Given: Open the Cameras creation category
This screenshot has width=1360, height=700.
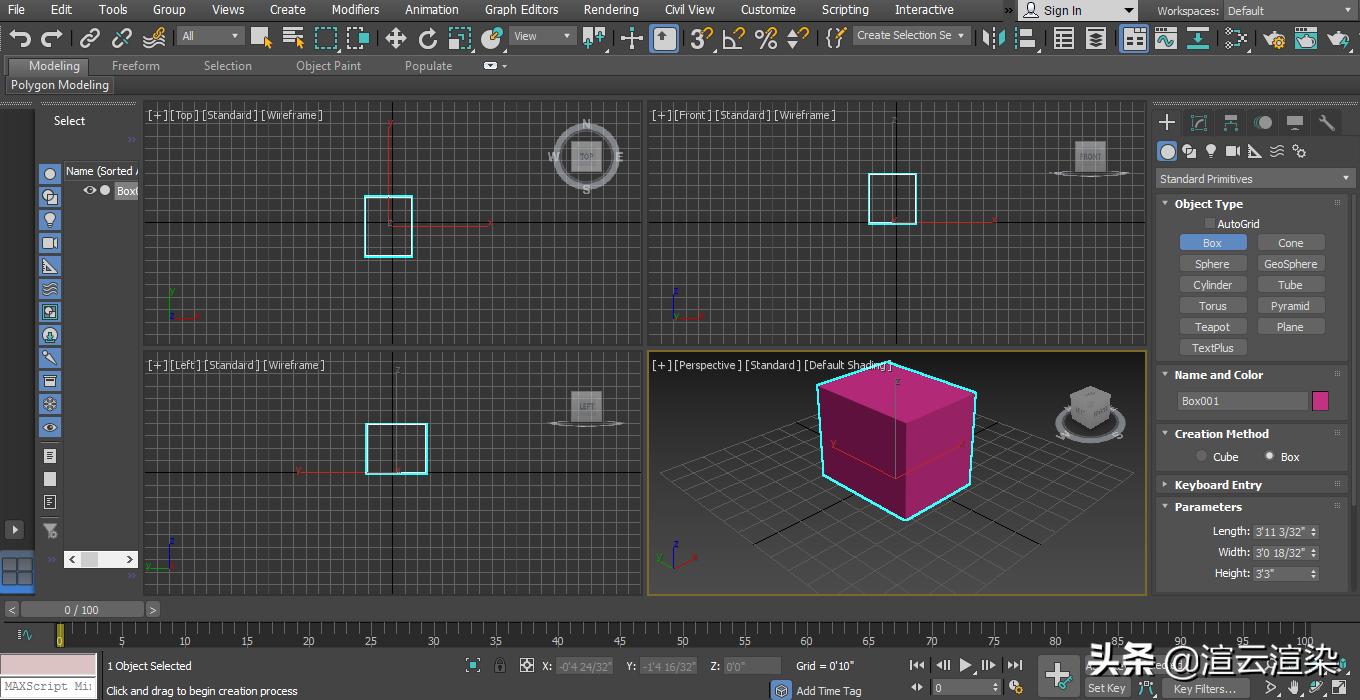Looking at the screenshot, I should pos(1232,151).
